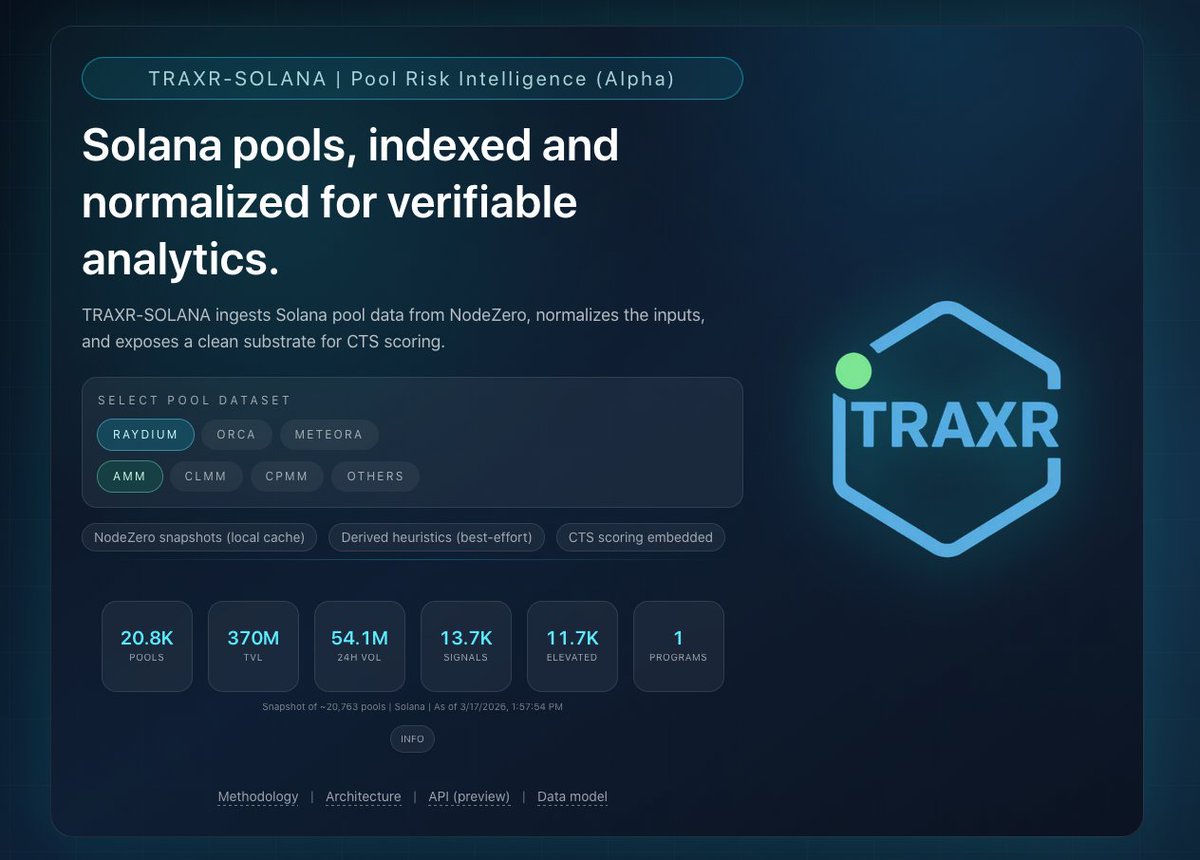Click the 1 PROGRAMS stat card
The width and height of the screenshot is (1200, 860).
click(x=678, y=646)
